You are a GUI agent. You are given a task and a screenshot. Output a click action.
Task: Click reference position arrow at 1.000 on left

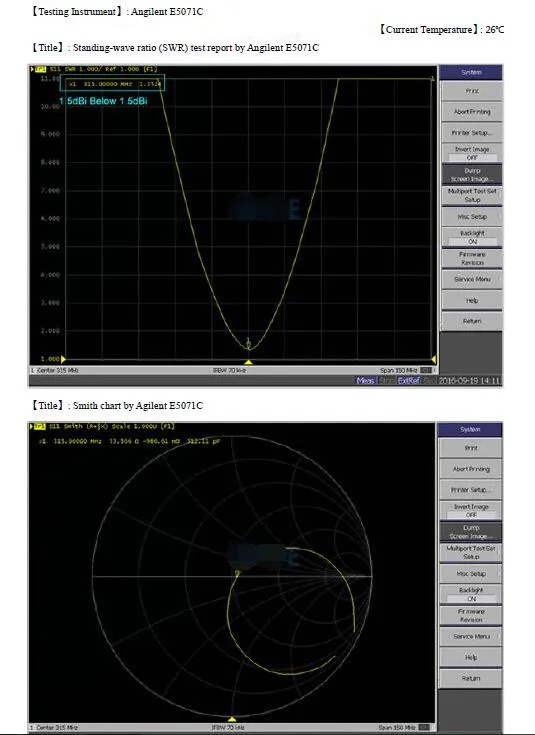click(63, 359)
